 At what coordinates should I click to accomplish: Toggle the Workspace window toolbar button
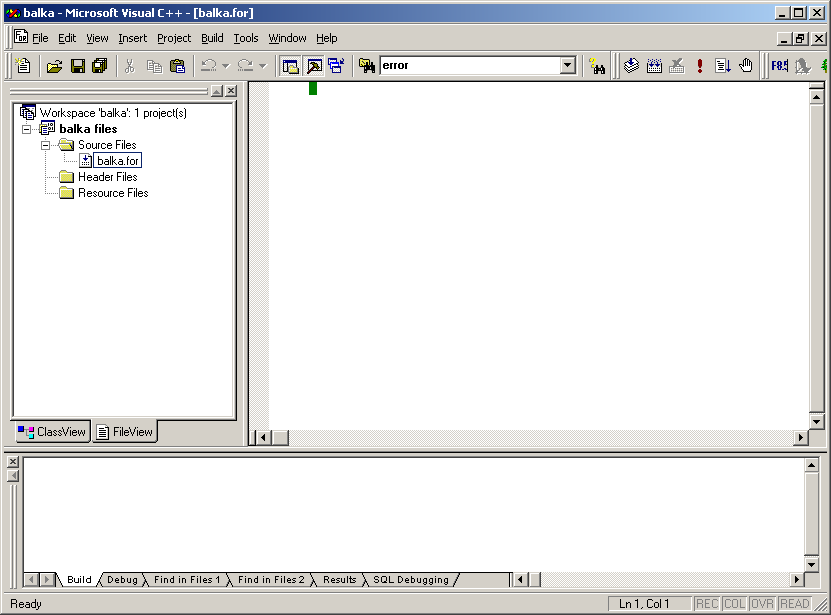point(291,66)
